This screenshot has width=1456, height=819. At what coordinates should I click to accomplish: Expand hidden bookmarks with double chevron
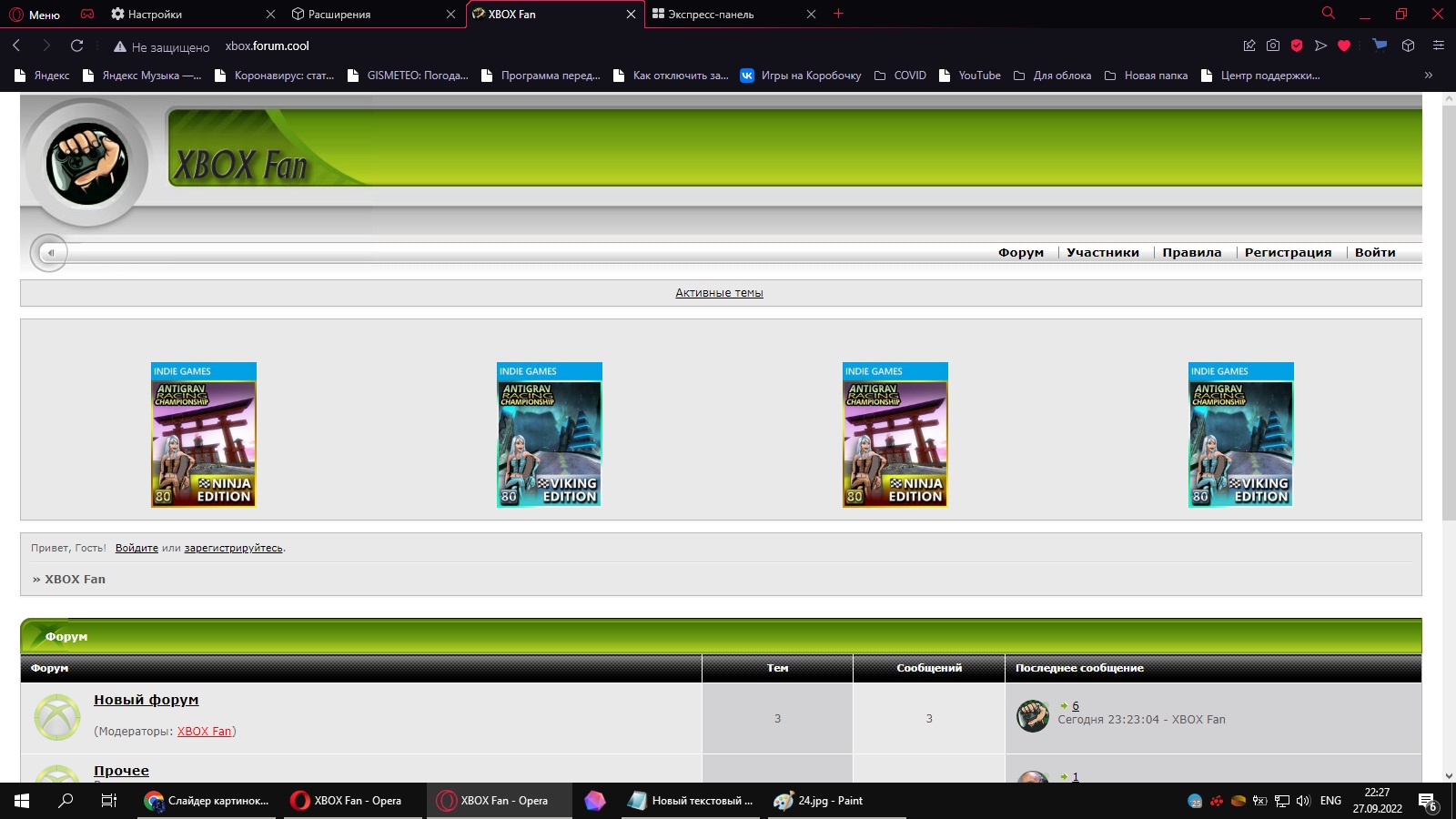pyautogui.click(x=1428, y=76)
